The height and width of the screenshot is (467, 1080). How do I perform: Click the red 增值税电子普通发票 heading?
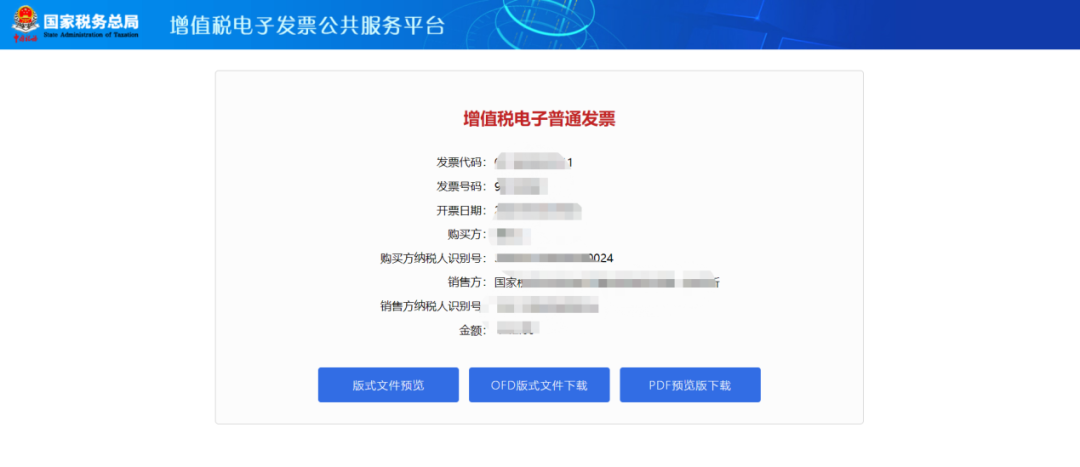point(539,119)
